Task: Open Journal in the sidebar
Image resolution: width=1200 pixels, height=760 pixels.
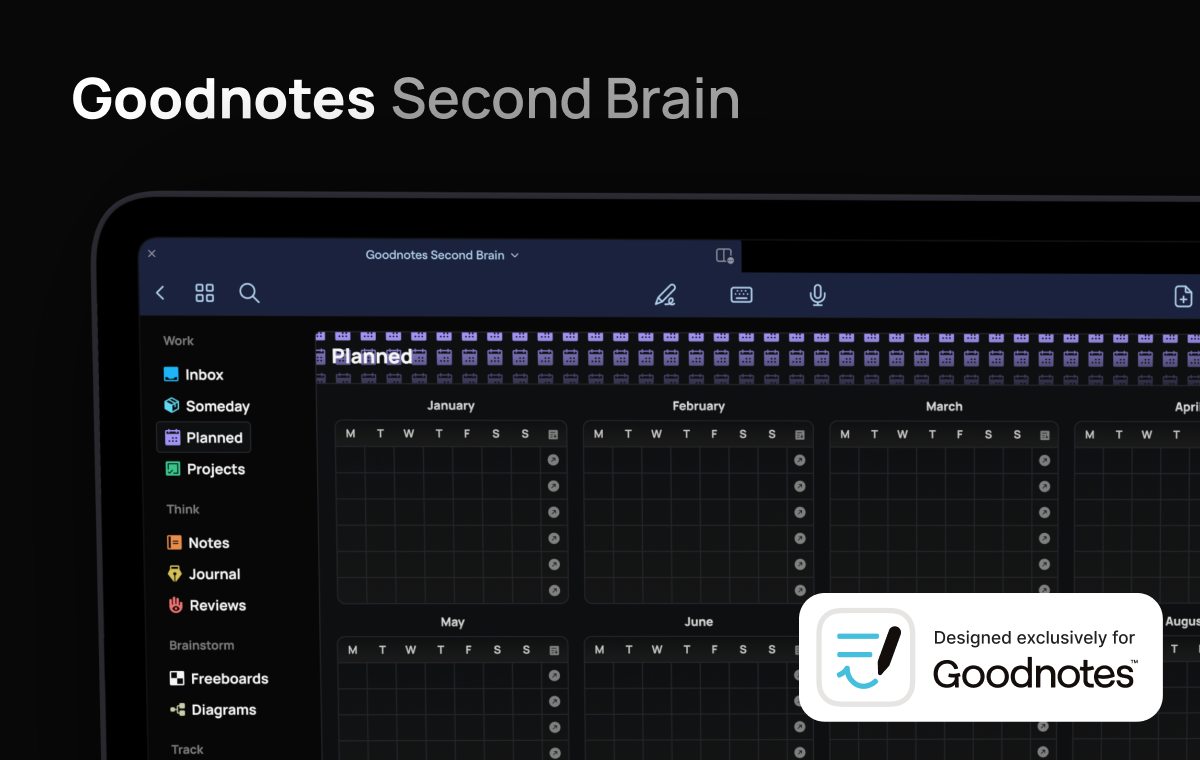Action: (x=203, y=574)
